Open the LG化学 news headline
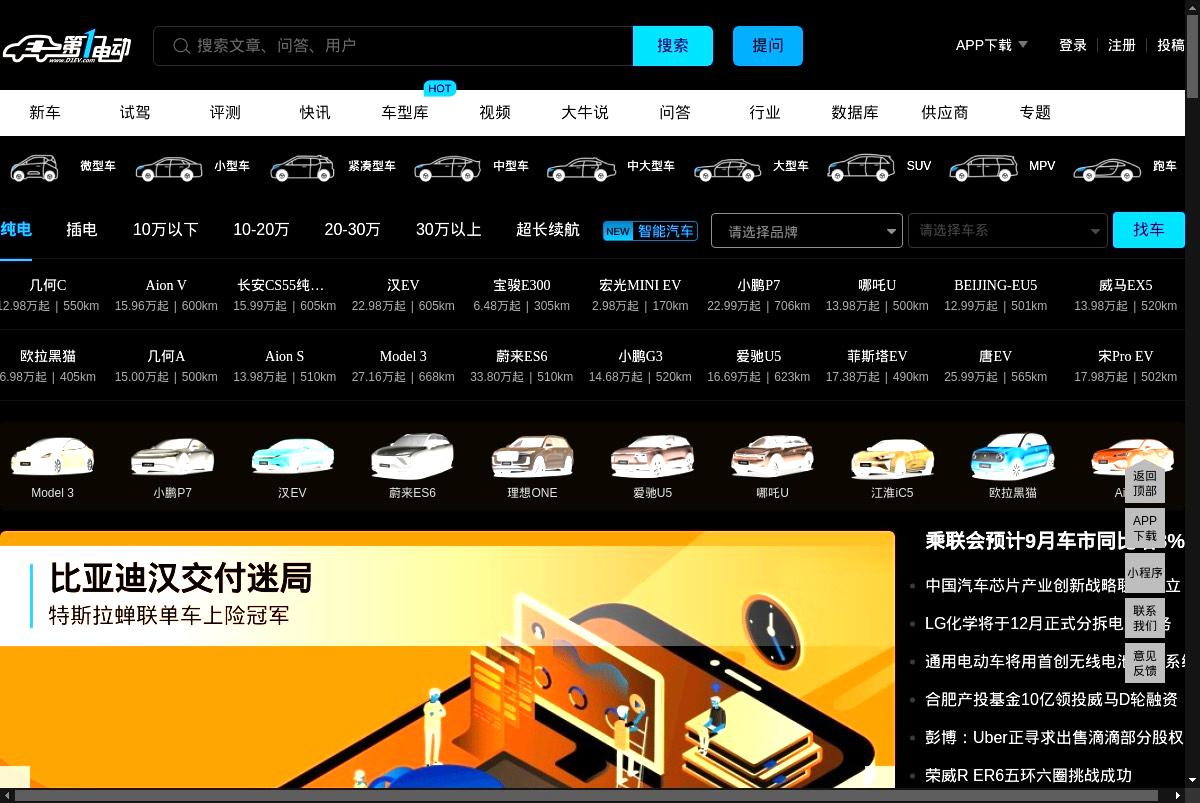This screenshot has height=803, width=1200. (1048, 623)
